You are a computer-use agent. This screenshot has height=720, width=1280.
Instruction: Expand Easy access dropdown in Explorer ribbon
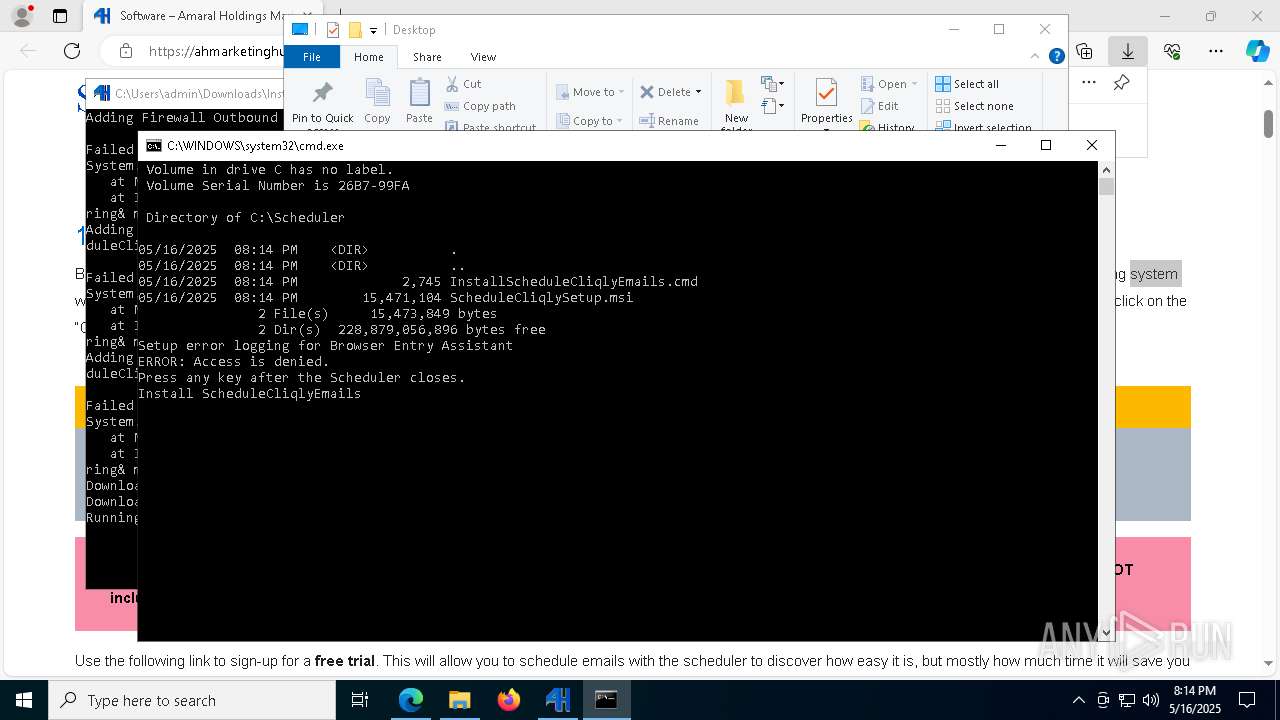click(771, 105)
